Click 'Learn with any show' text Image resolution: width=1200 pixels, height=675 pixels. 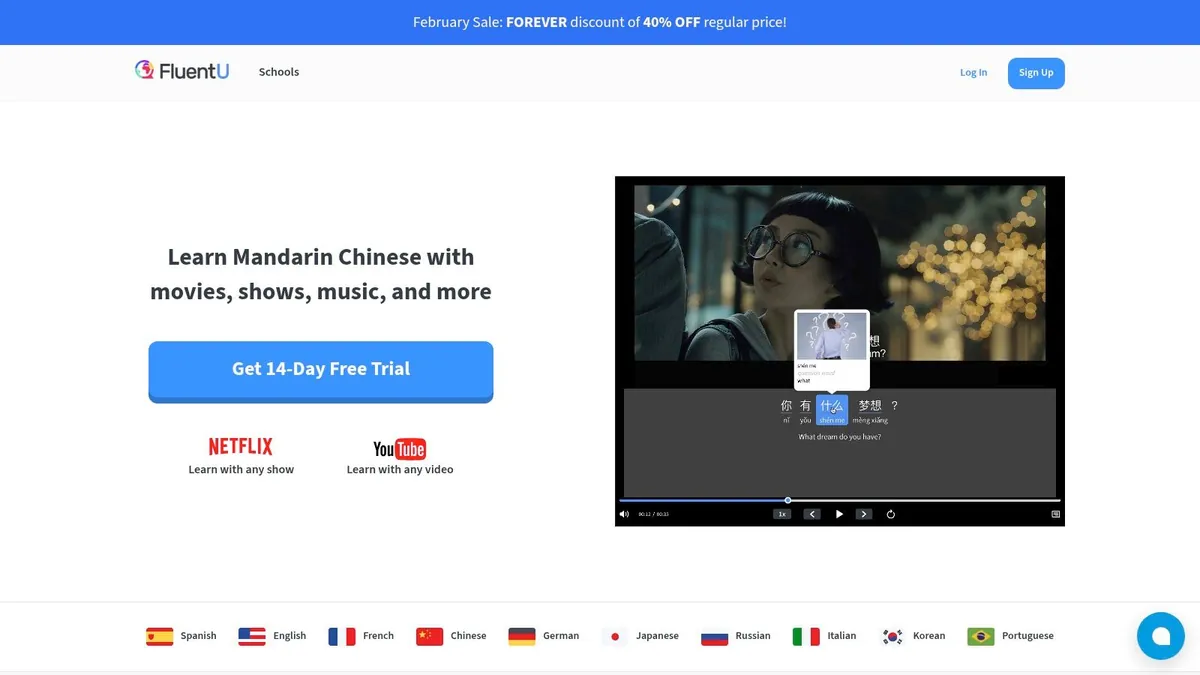coord(241,470)
